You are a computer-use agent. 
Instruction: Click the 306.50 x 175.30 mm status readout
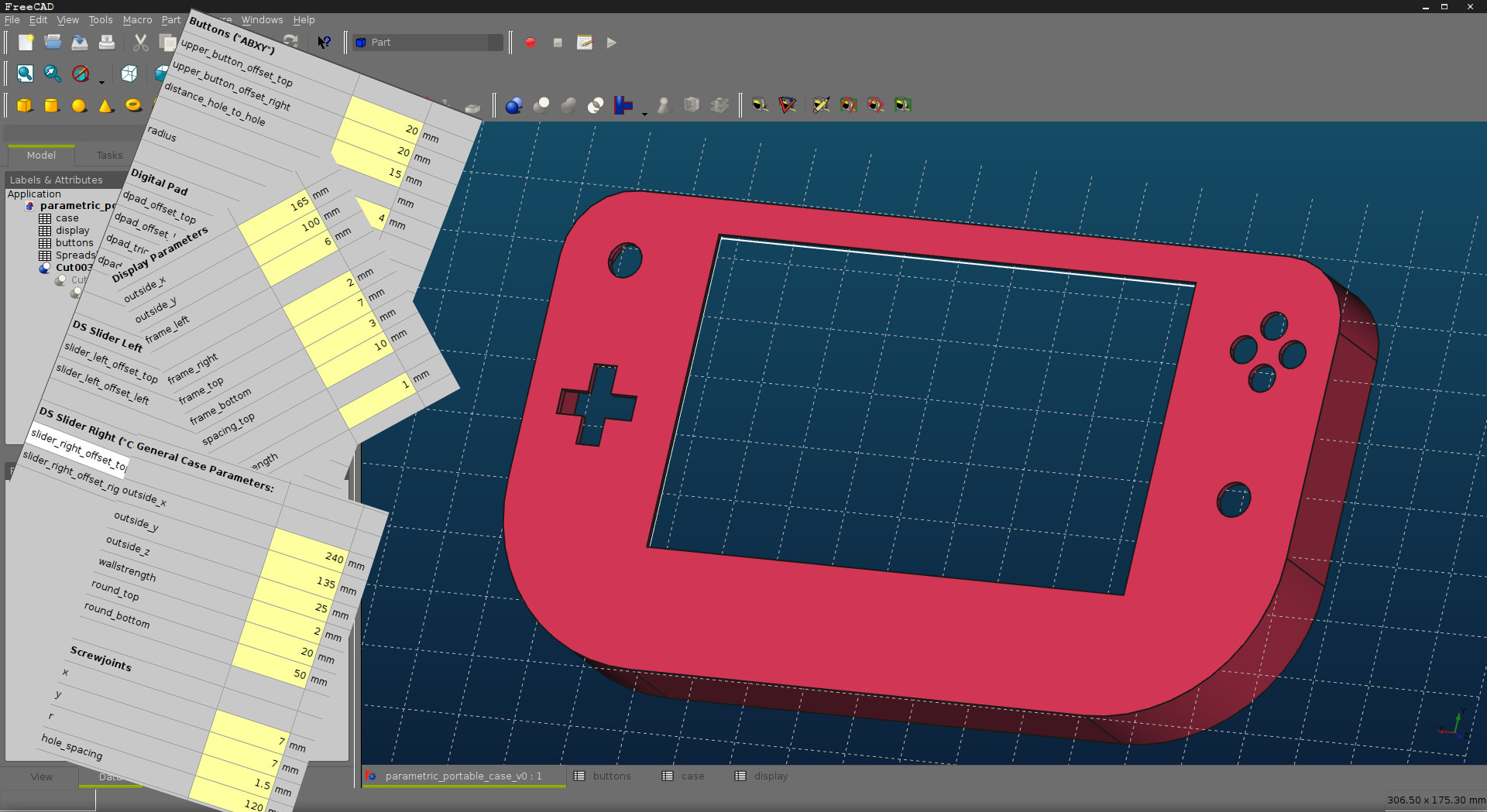(x=1436, y=800)
